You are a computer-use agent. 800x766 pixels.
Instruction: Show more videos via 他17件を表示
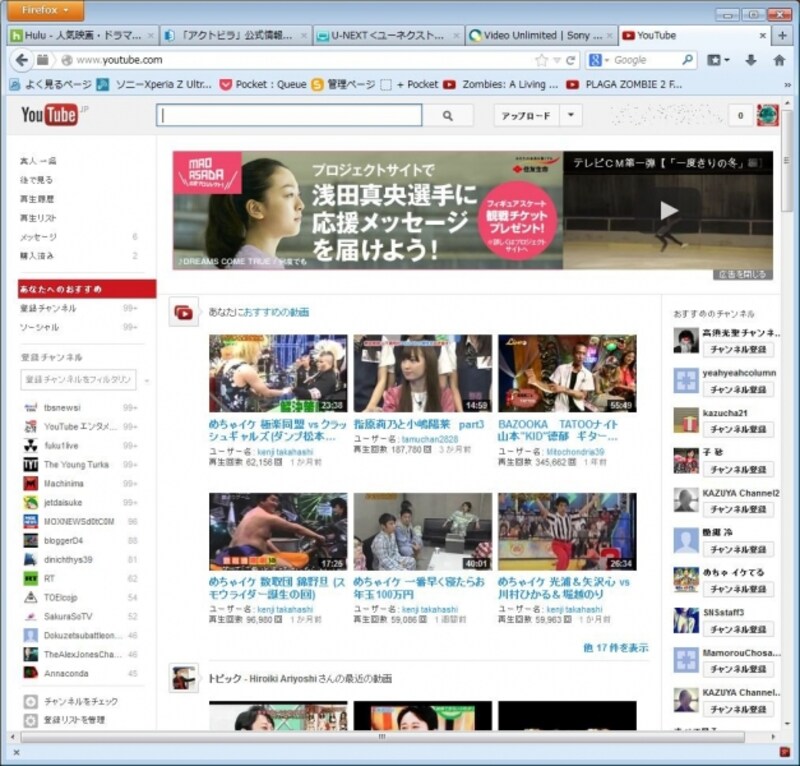[x=619, y=648]
